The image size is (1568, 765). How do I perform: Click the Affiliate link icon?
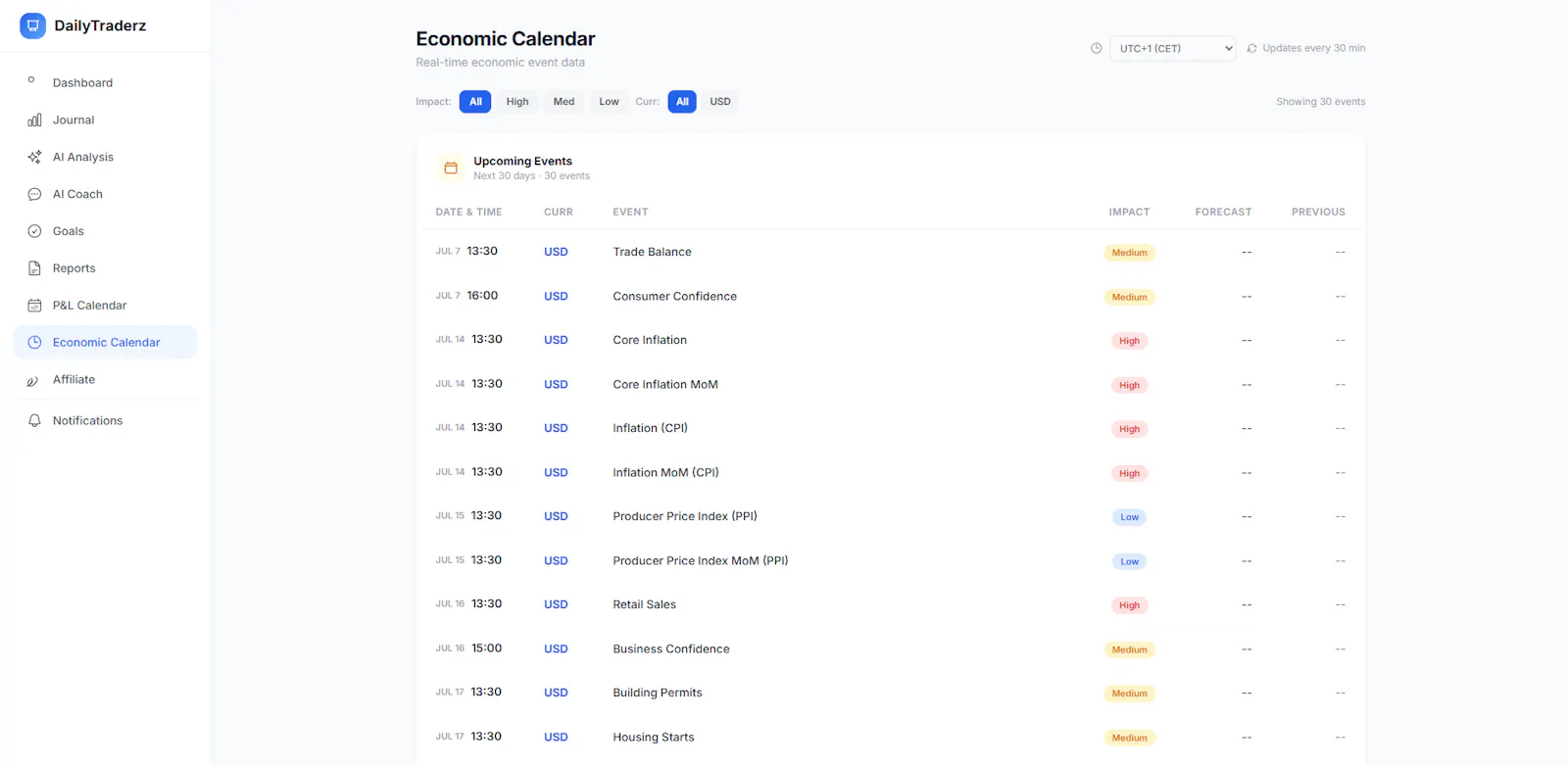pos(32,381)
